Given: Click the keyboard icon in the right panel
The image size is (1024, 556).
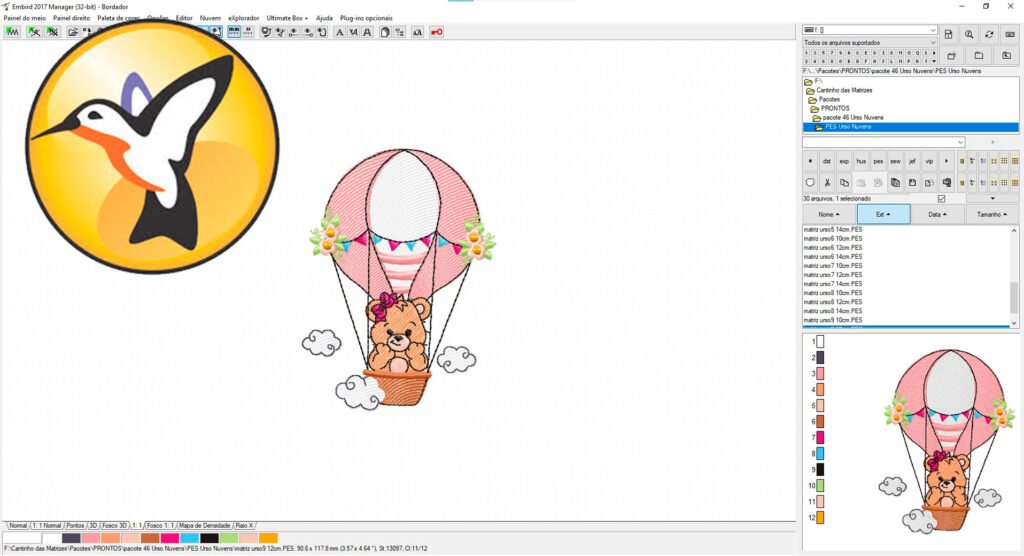Looking at the screenshot, I should click(x=1010, y=34).
